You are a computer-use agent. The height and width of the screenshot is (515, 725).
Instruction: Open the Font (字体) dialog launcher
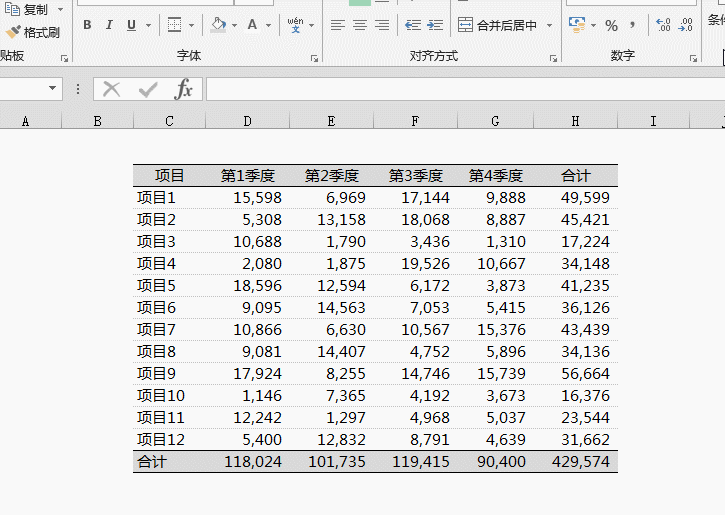point(314,58)
